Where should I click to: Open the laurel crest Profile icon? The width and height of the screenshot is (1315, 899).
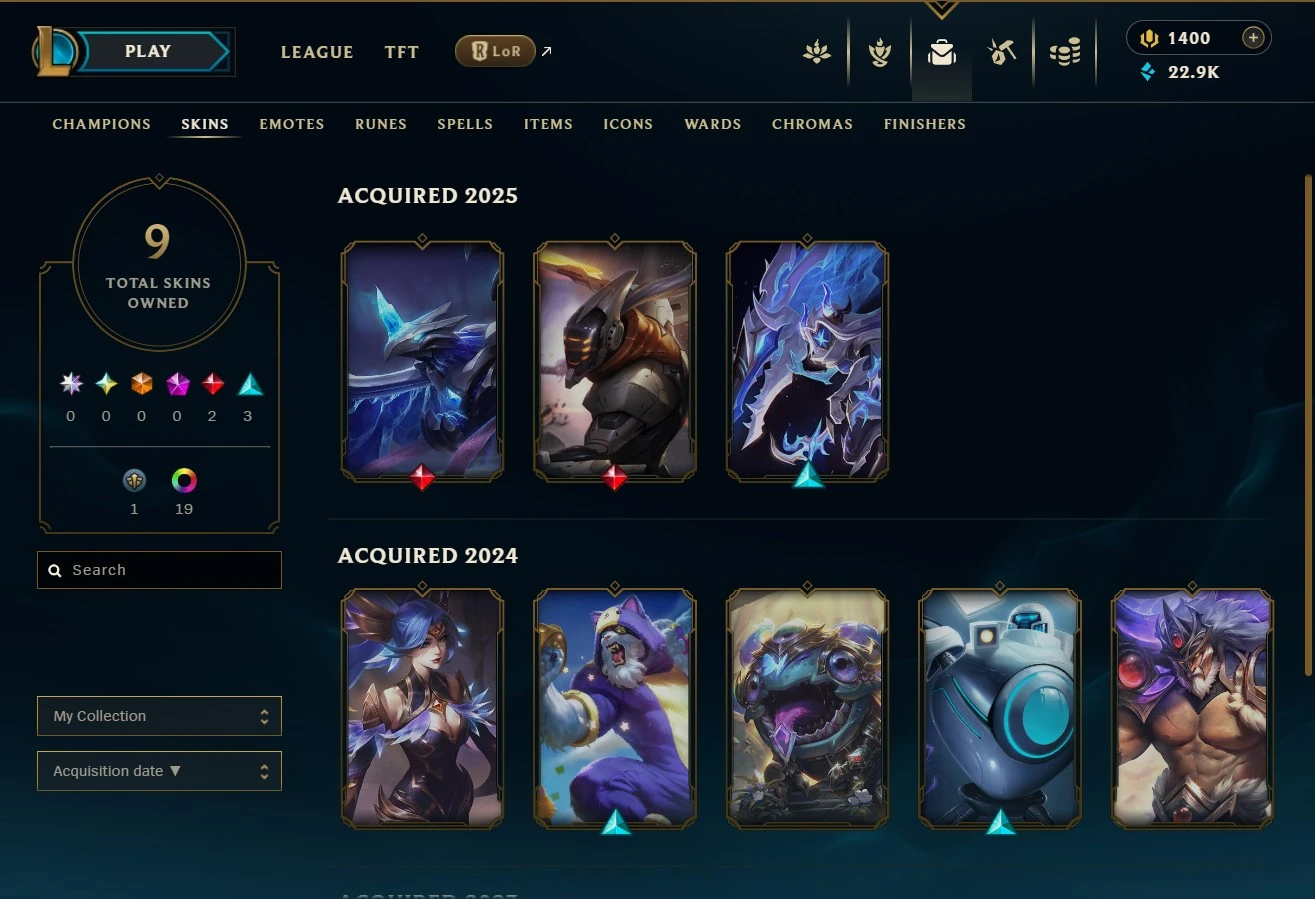[880, 52]
